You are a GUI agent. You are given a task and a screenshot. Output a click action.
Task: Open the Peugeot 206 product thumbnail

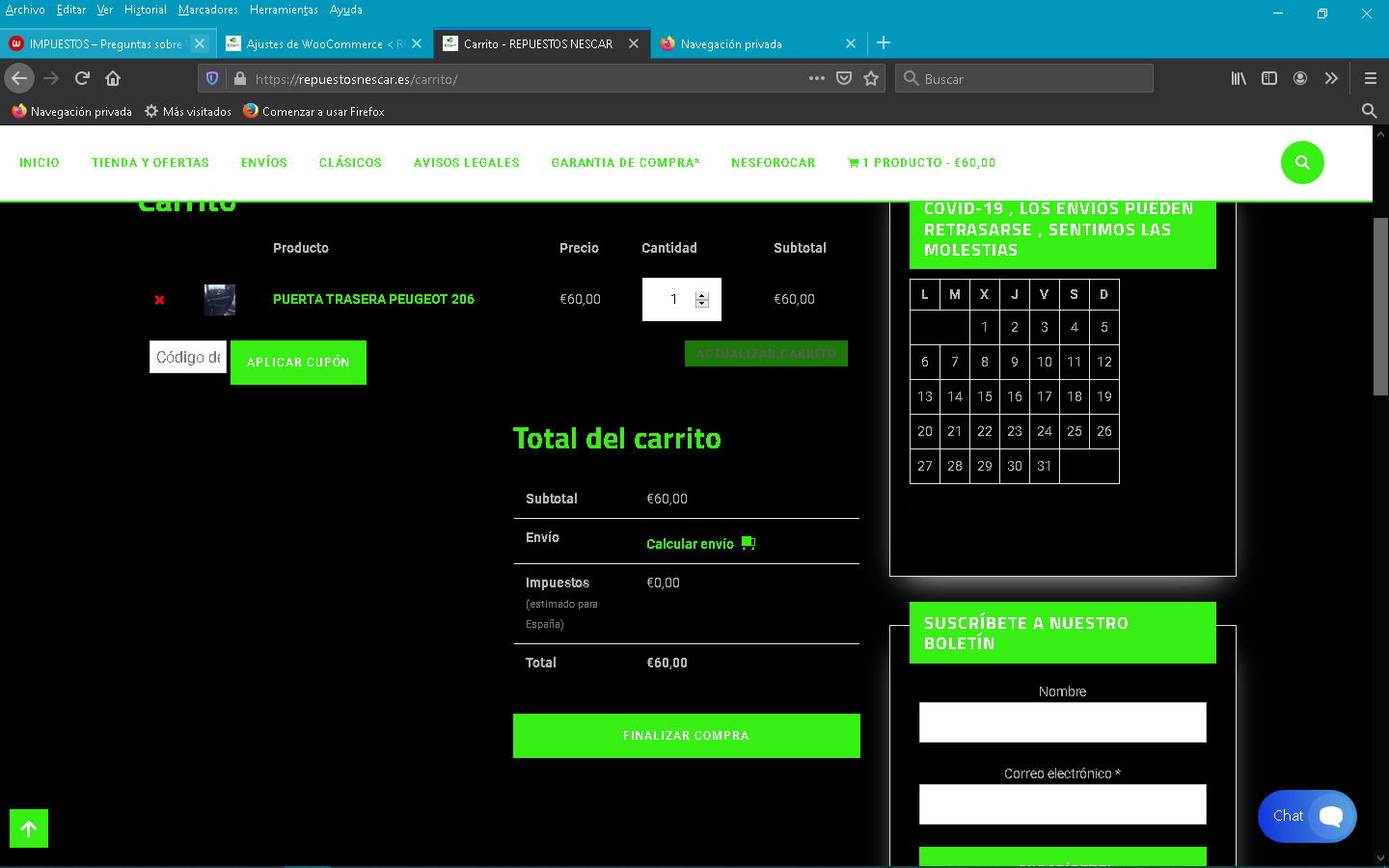tap(220, 300)
